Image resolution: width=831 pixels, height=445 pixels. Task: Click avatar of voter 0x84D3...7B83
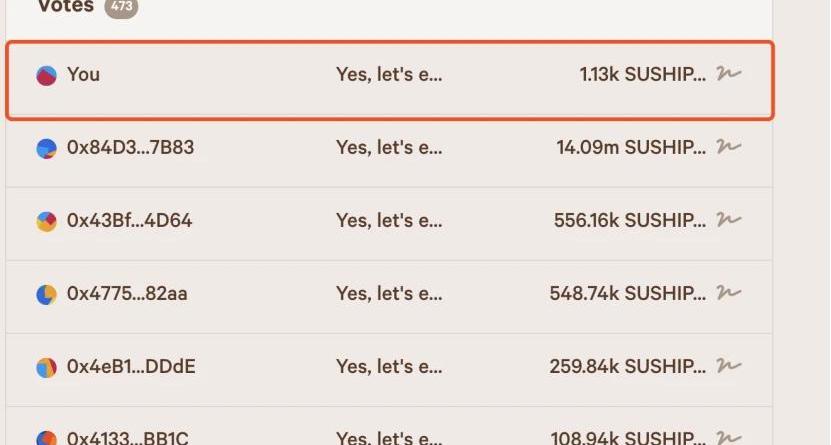tap(46, 148)
